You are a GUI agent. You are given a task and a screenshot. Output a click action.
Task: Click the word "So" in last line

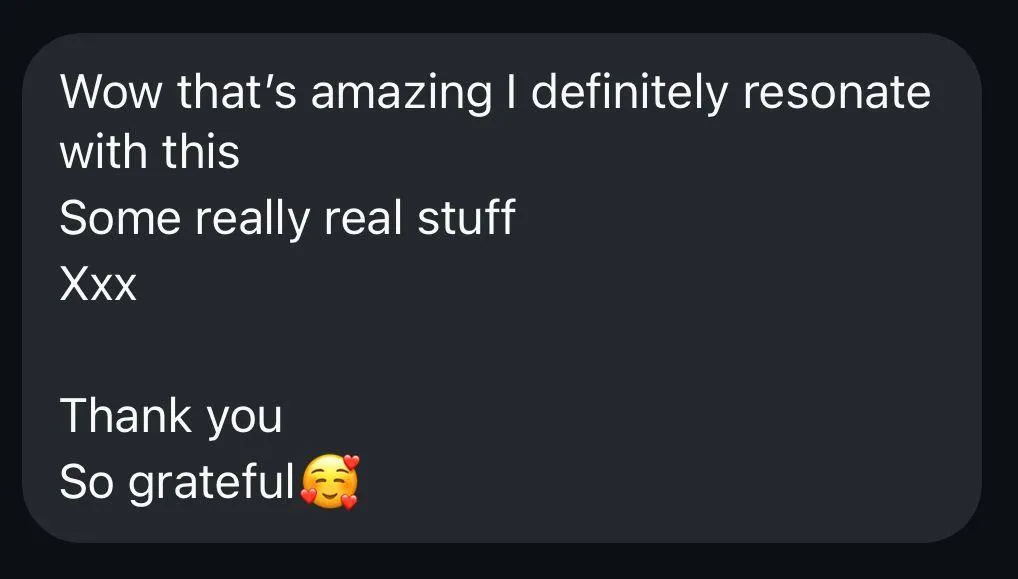pos(86,482)
